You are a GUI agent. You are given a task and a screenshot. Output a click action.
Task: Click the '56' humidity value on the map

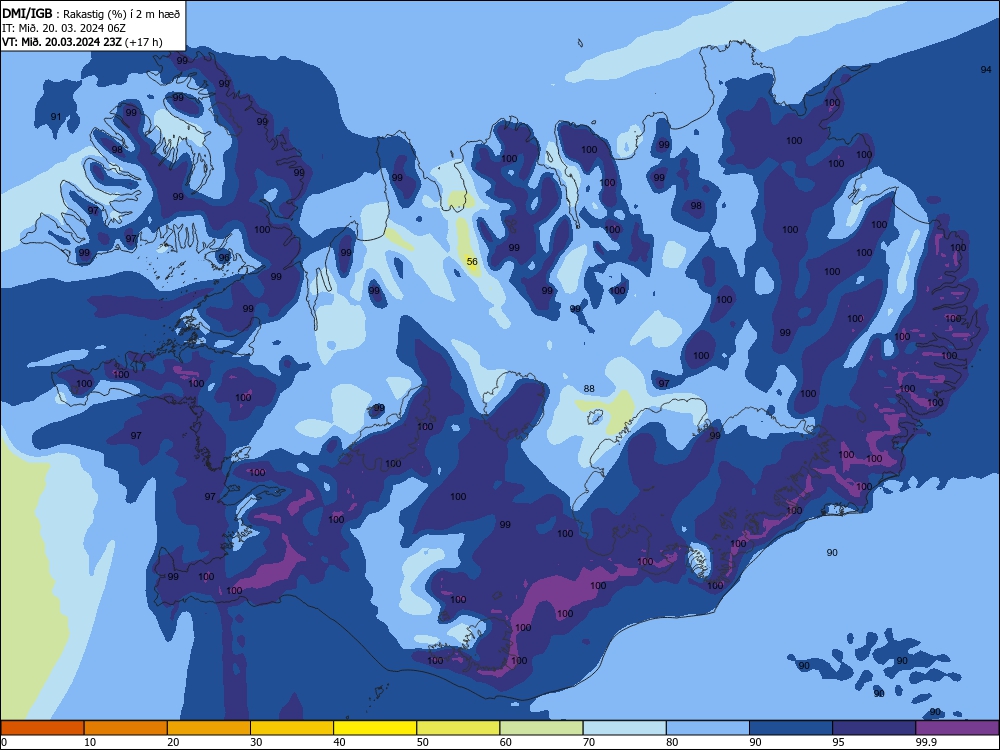point(472,261)
